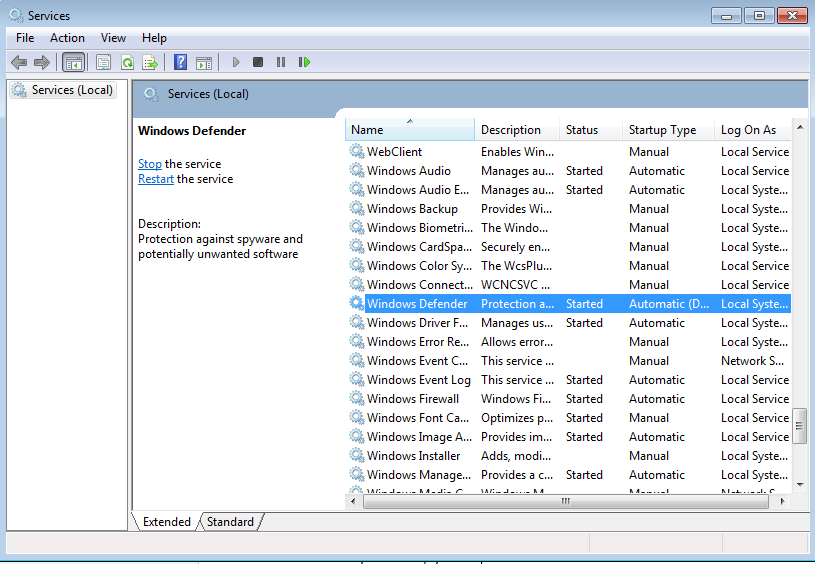Toggle the Show/Hide Console Tree icon

click(x=73, y=62)
